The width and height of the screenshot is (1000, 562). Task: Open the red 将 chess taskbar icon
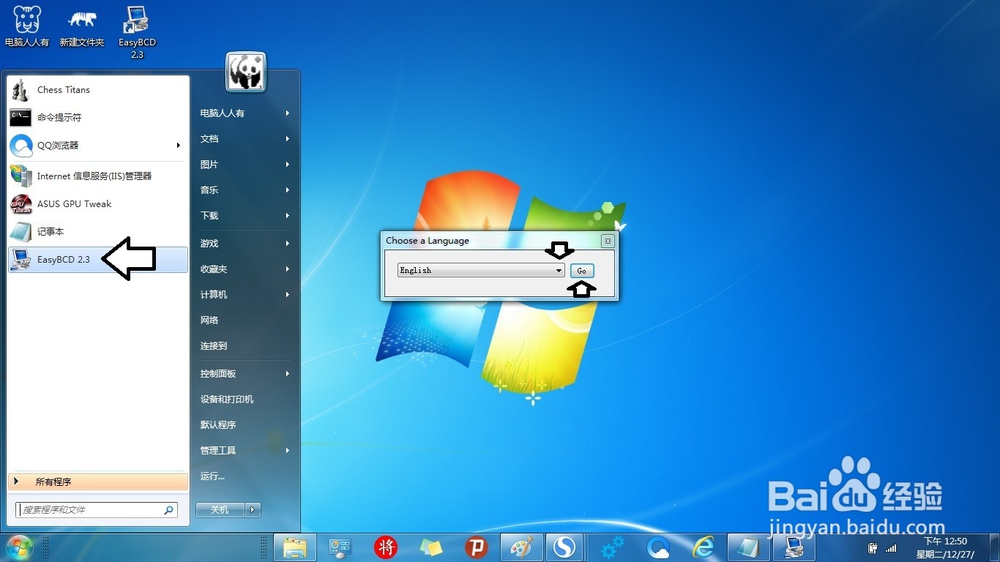385,547
